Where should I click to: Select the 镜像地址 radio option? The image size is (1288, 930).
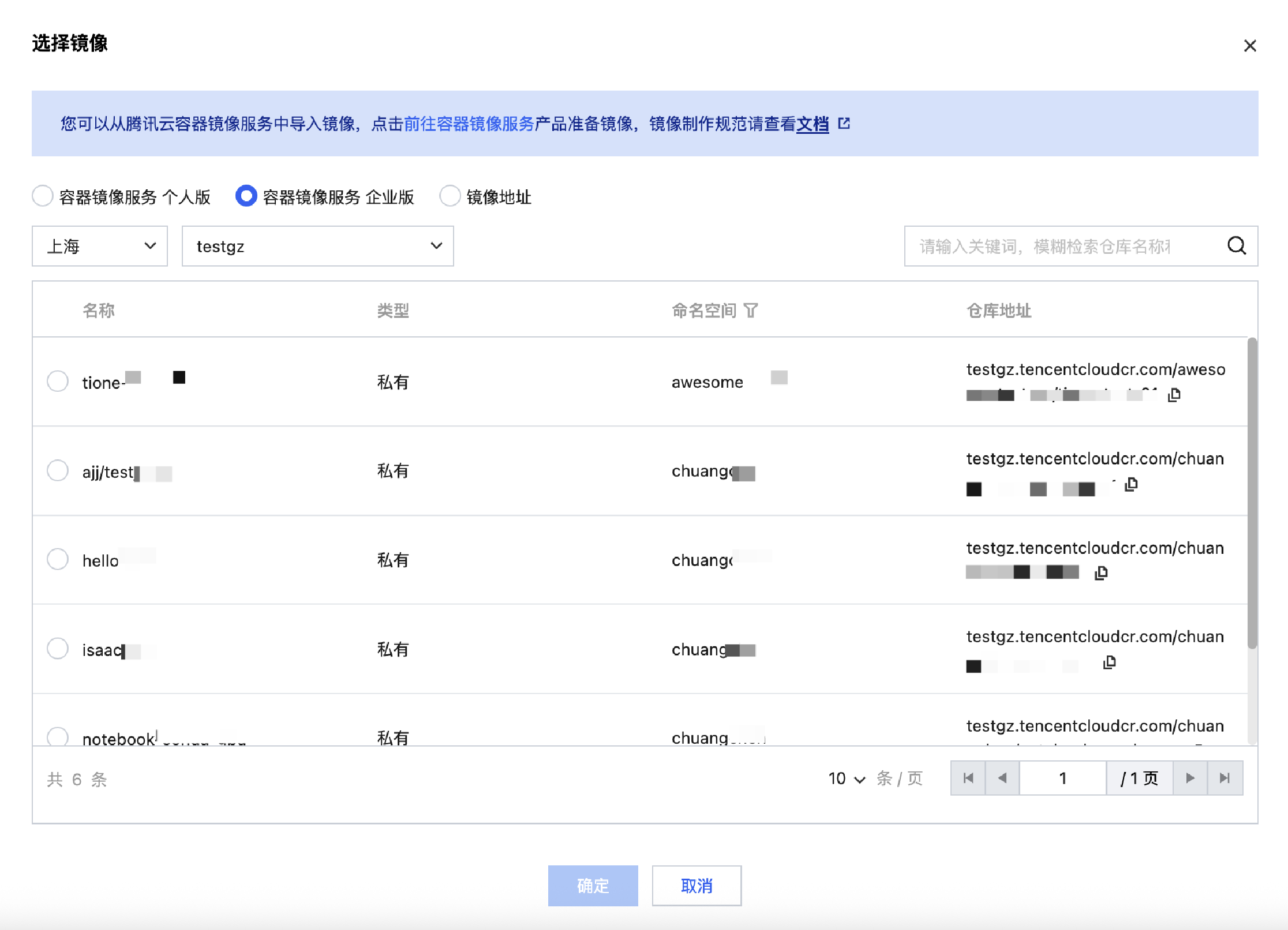450,196
